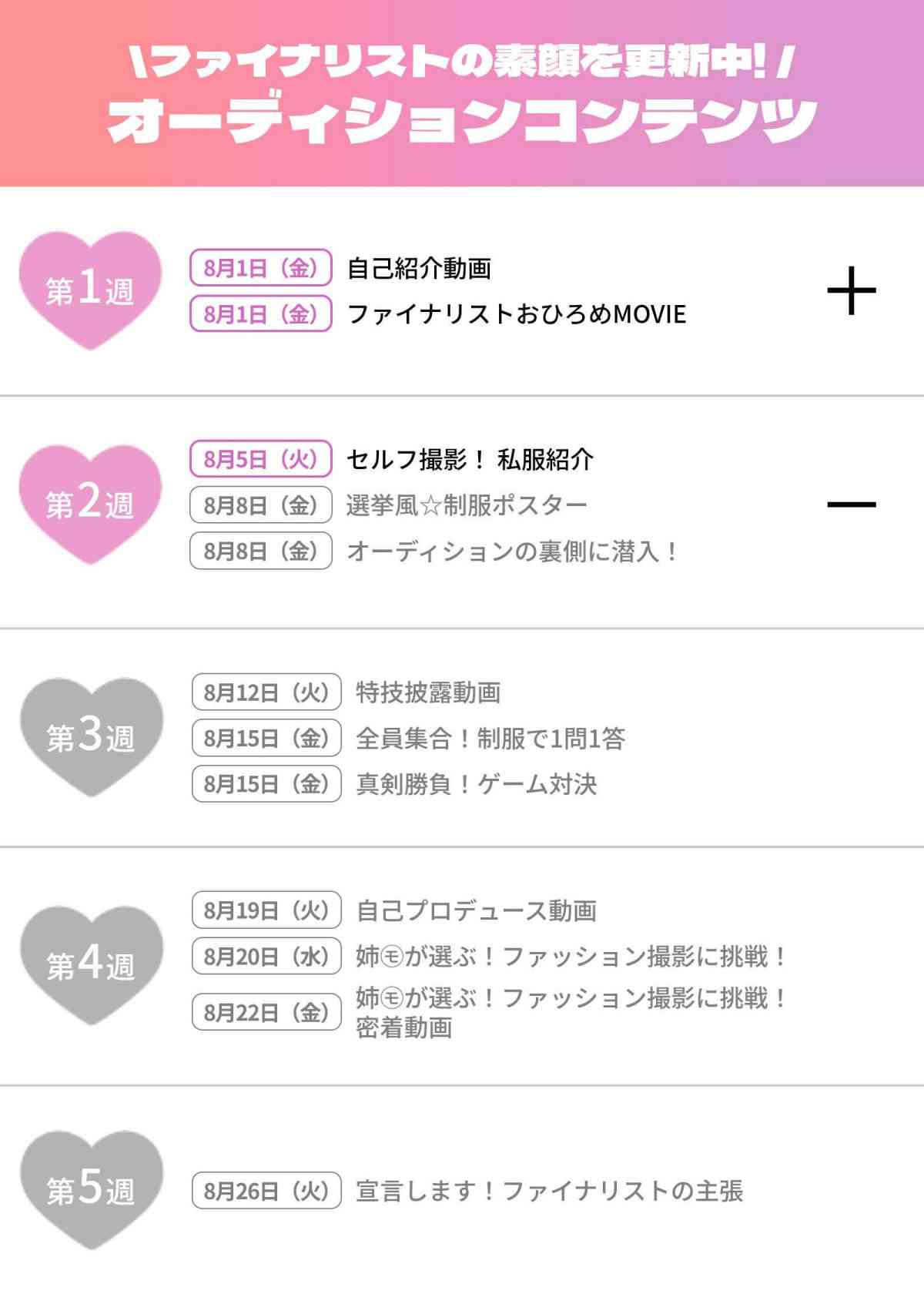Click the pink 第1週 heart icon
924x1294 pixels.
[x=90, y=290]
